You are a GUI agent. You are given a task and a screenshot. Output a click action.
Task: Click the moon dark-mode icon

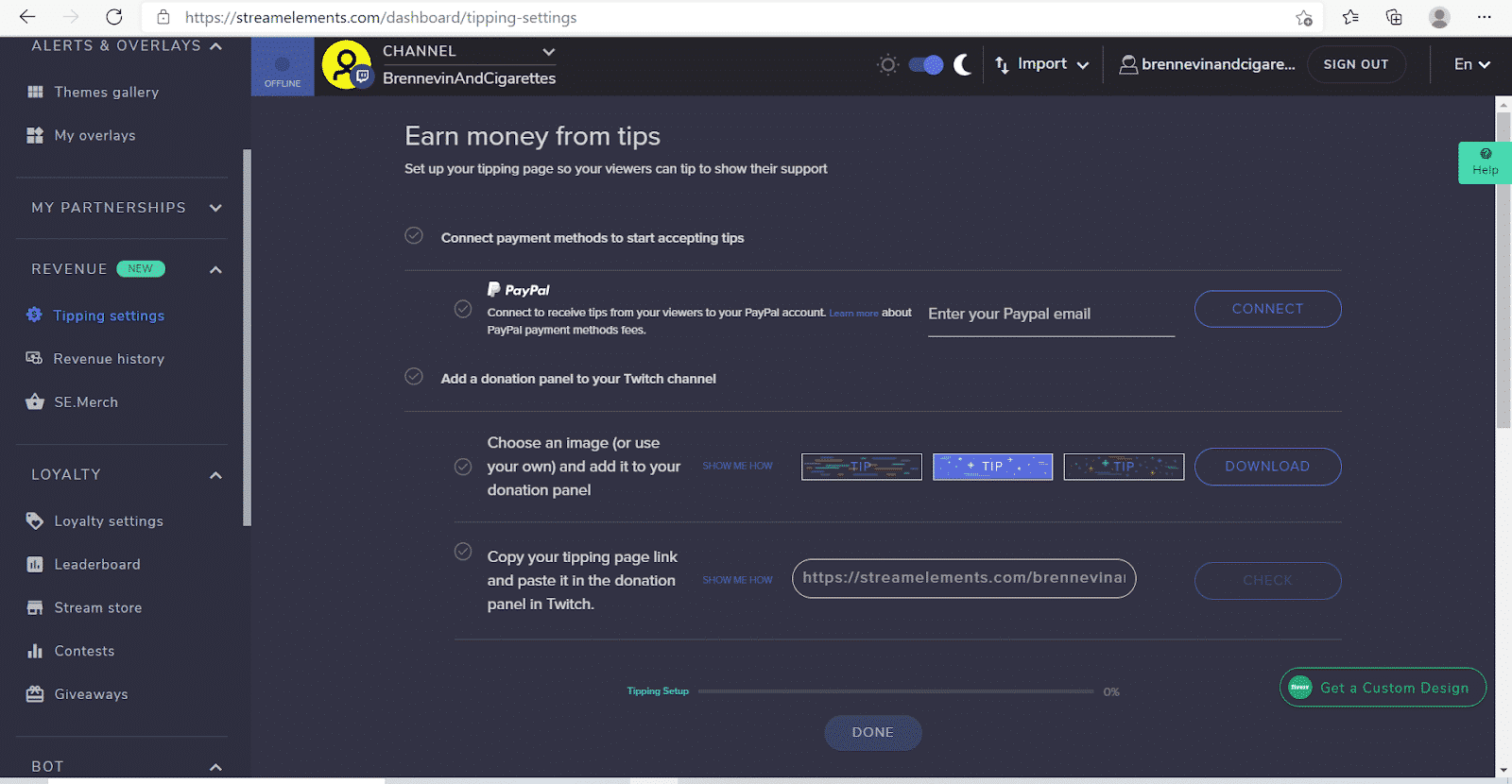[x=962, y=64]
